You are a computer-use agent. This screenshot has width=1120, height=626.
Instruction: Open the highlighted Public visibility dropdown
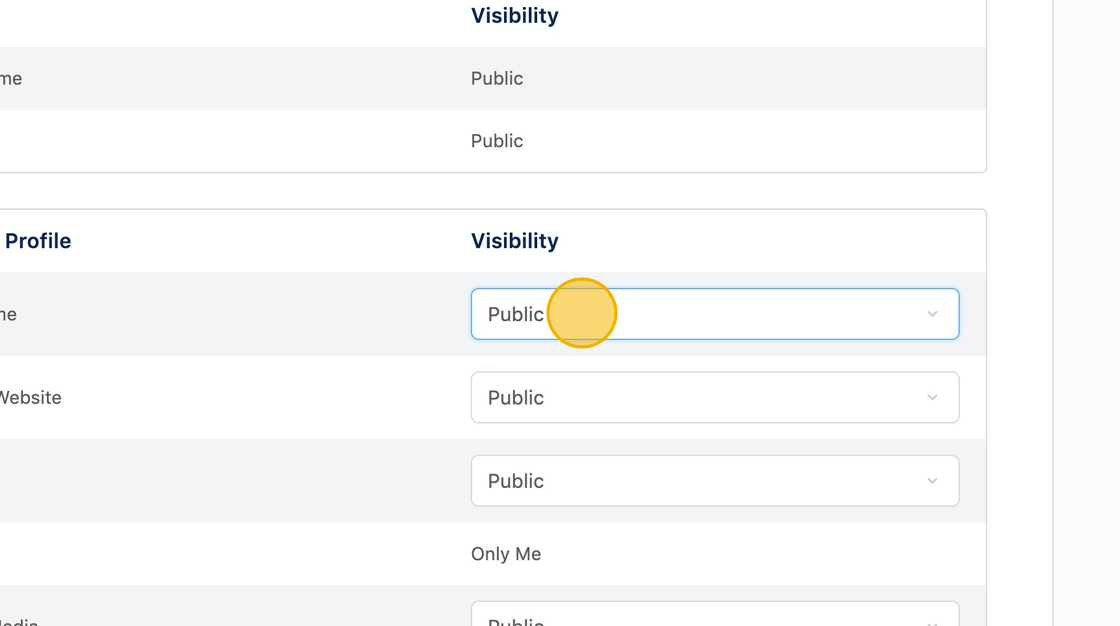tap(714, 314)
